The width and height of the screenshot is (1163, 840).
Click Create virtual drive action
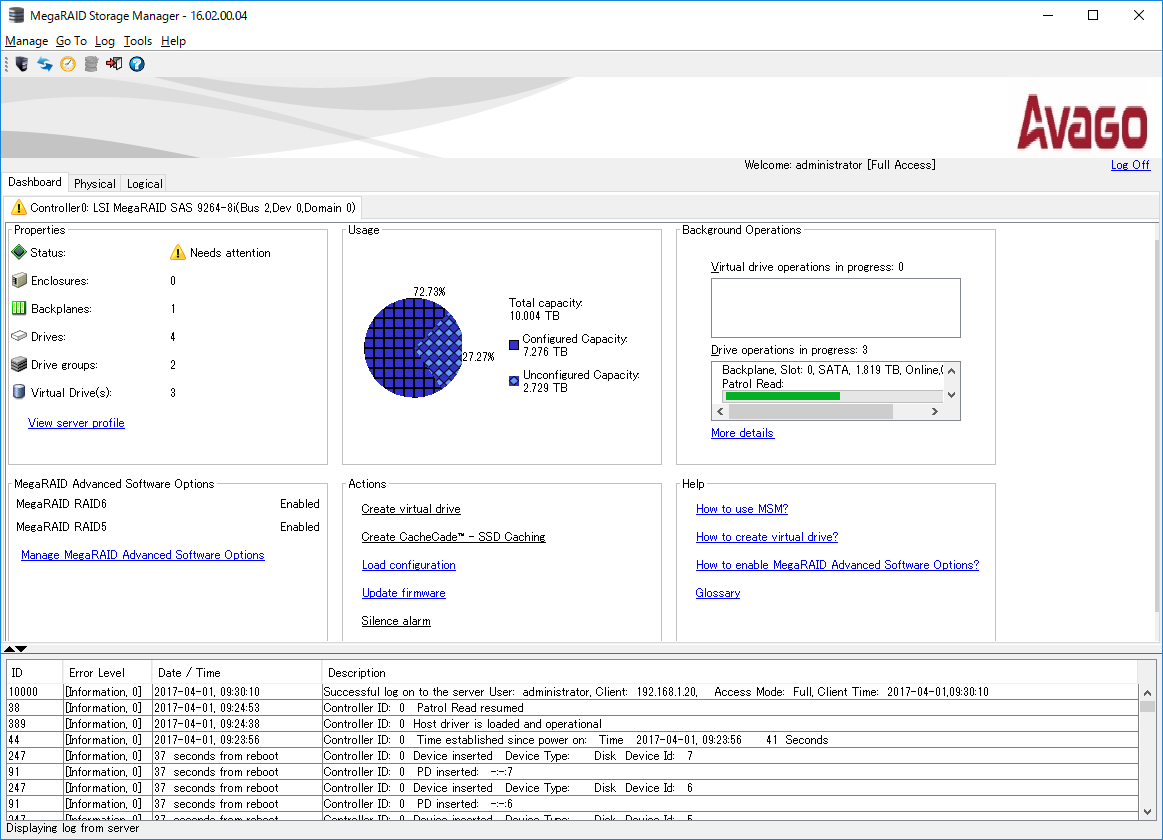pyautogui.click(x=411, y=509)
